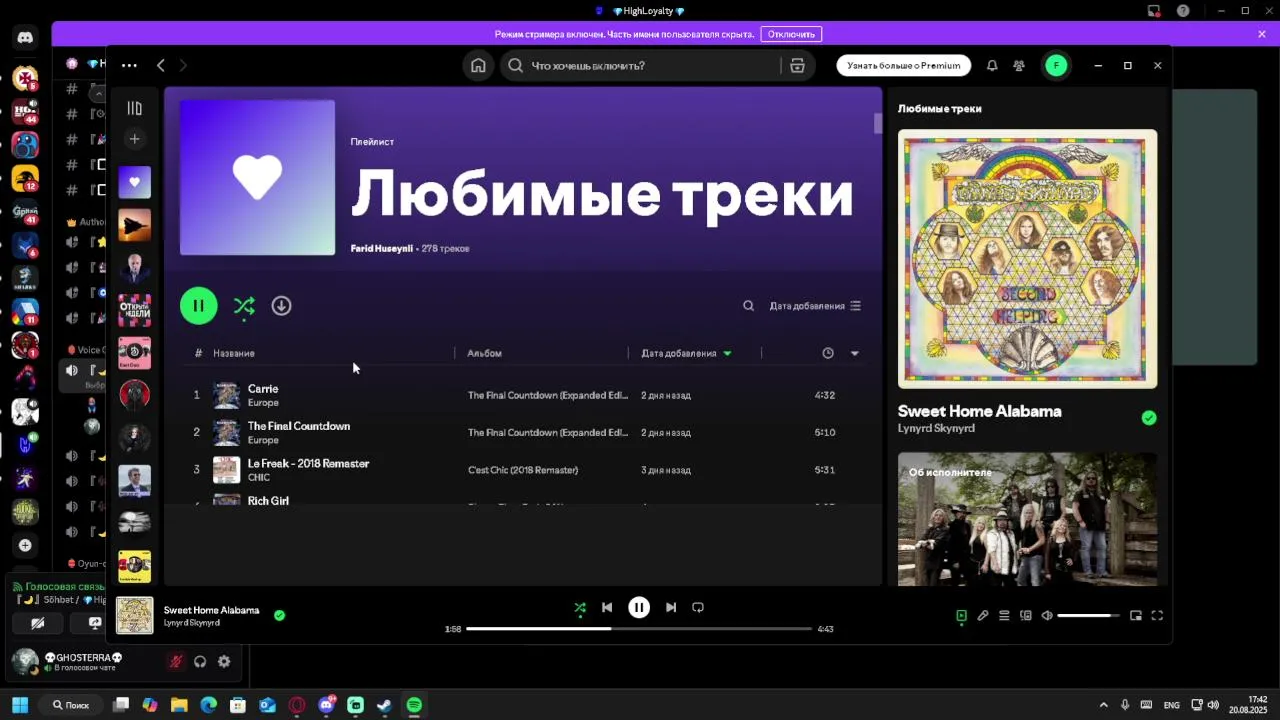Viewport: 1280px width, 720px height.
Task: Go forward with the Spotify forward arrow
Action: [182, 65]
